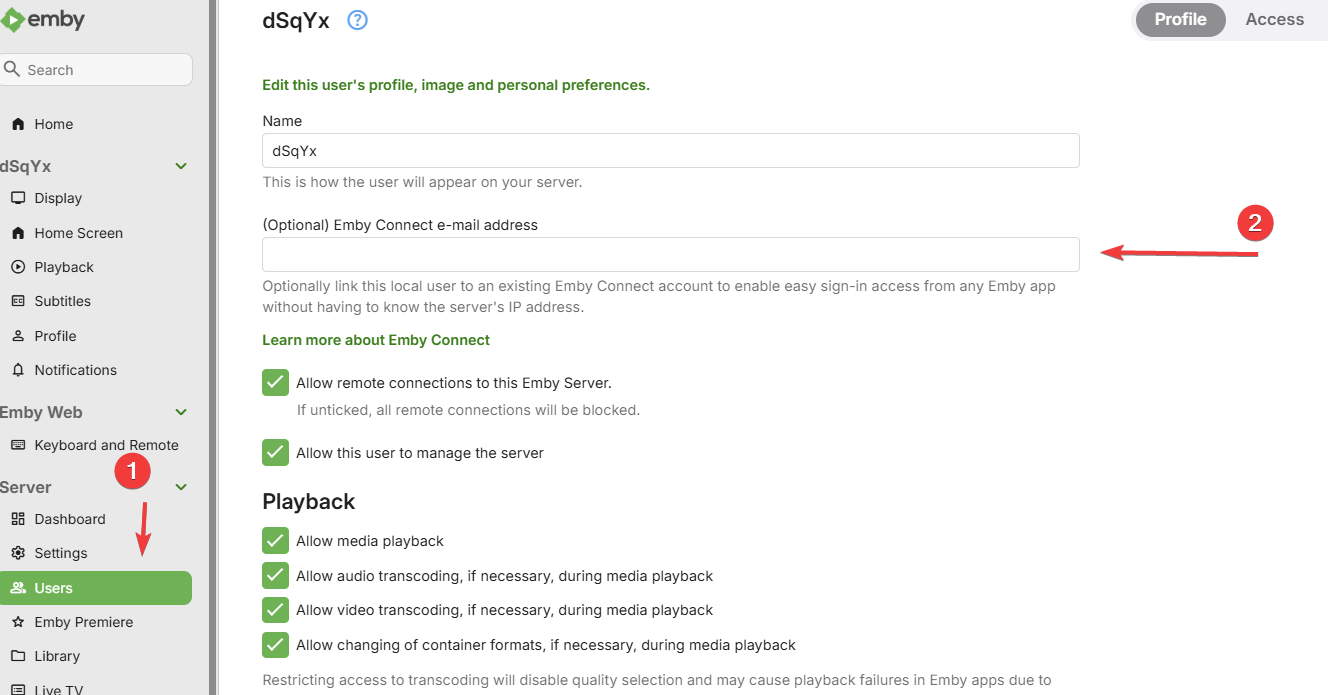Open Learn more about Emby Connect link
1328x695 pixels.
click(376, 340)
